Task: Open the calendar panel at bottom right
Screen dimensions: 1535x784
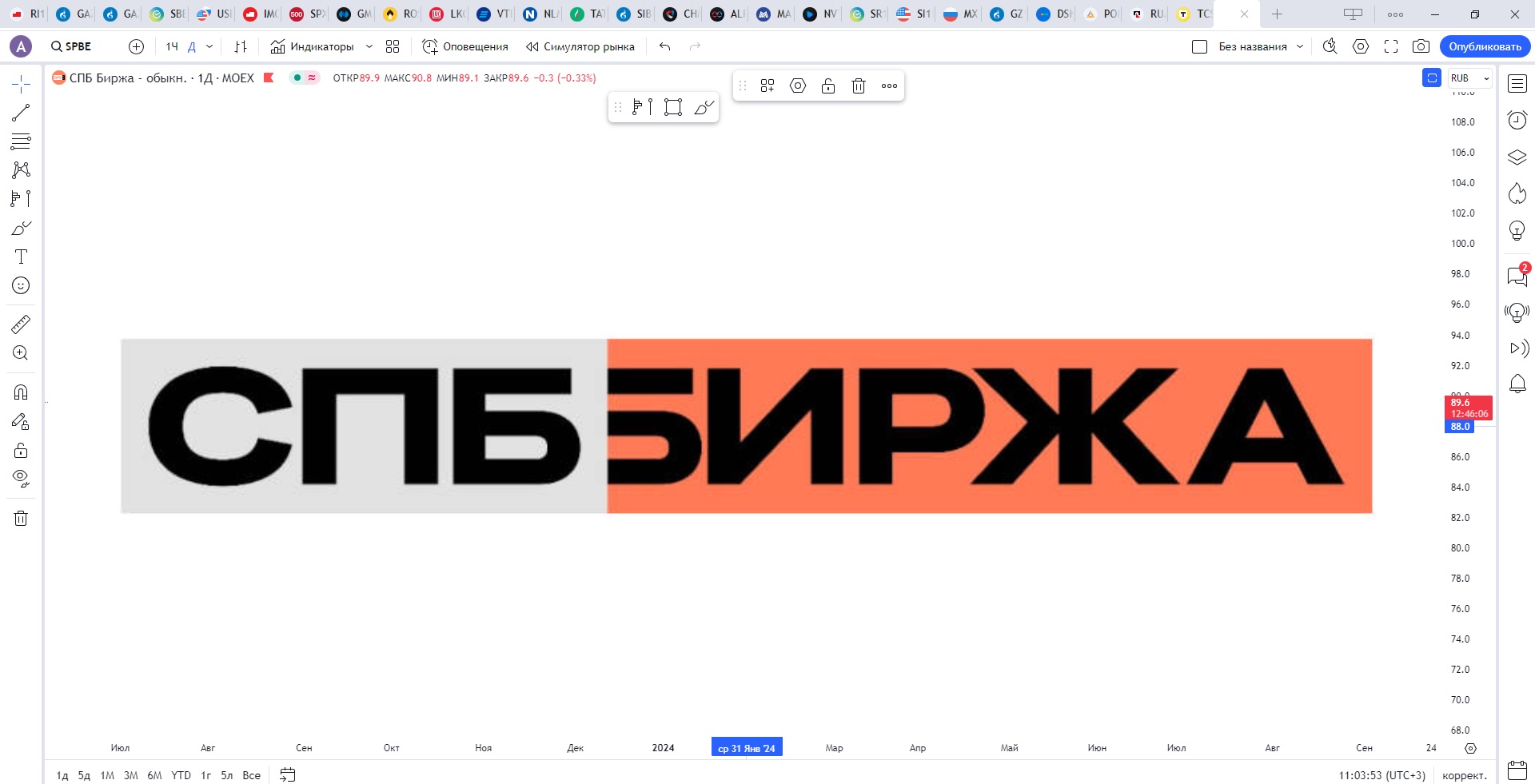Action: pyautogui.click(x=1517, y=770)
